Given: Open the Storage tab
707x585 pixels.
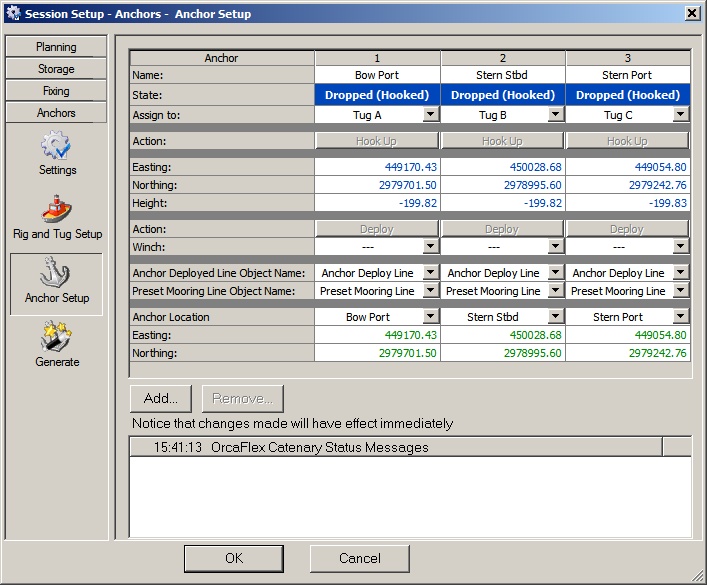Looking at the screenshot, I should pyautogui.click(x=56, y=69).
